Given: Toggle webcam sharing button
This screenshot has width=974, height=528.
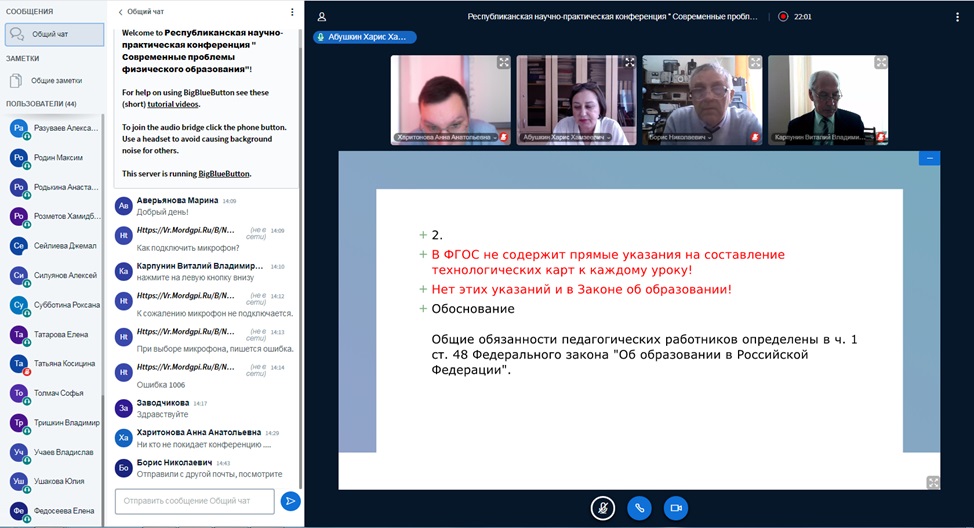Looking at the screenshot, I should (676, 508).
